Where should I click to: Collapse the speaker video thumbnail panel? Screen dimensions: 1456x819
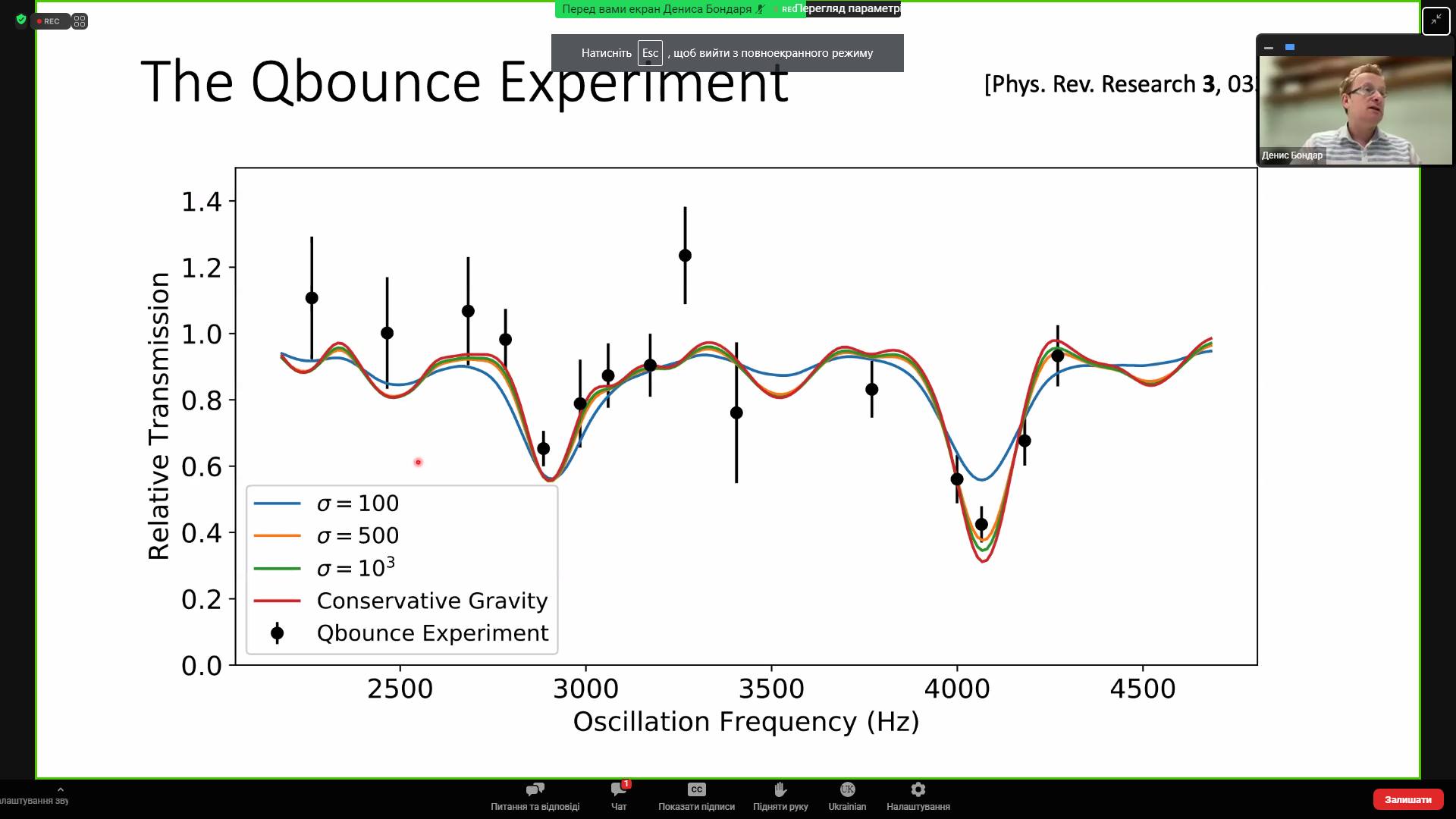coord(1269,48)
